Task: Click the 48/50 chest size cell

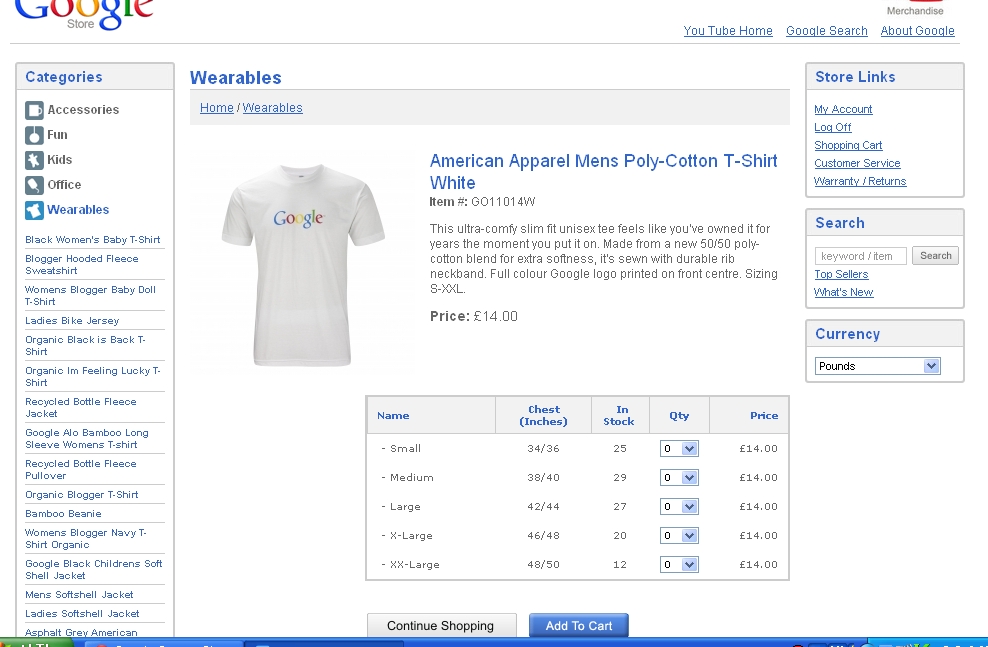Action: [543, 564]
